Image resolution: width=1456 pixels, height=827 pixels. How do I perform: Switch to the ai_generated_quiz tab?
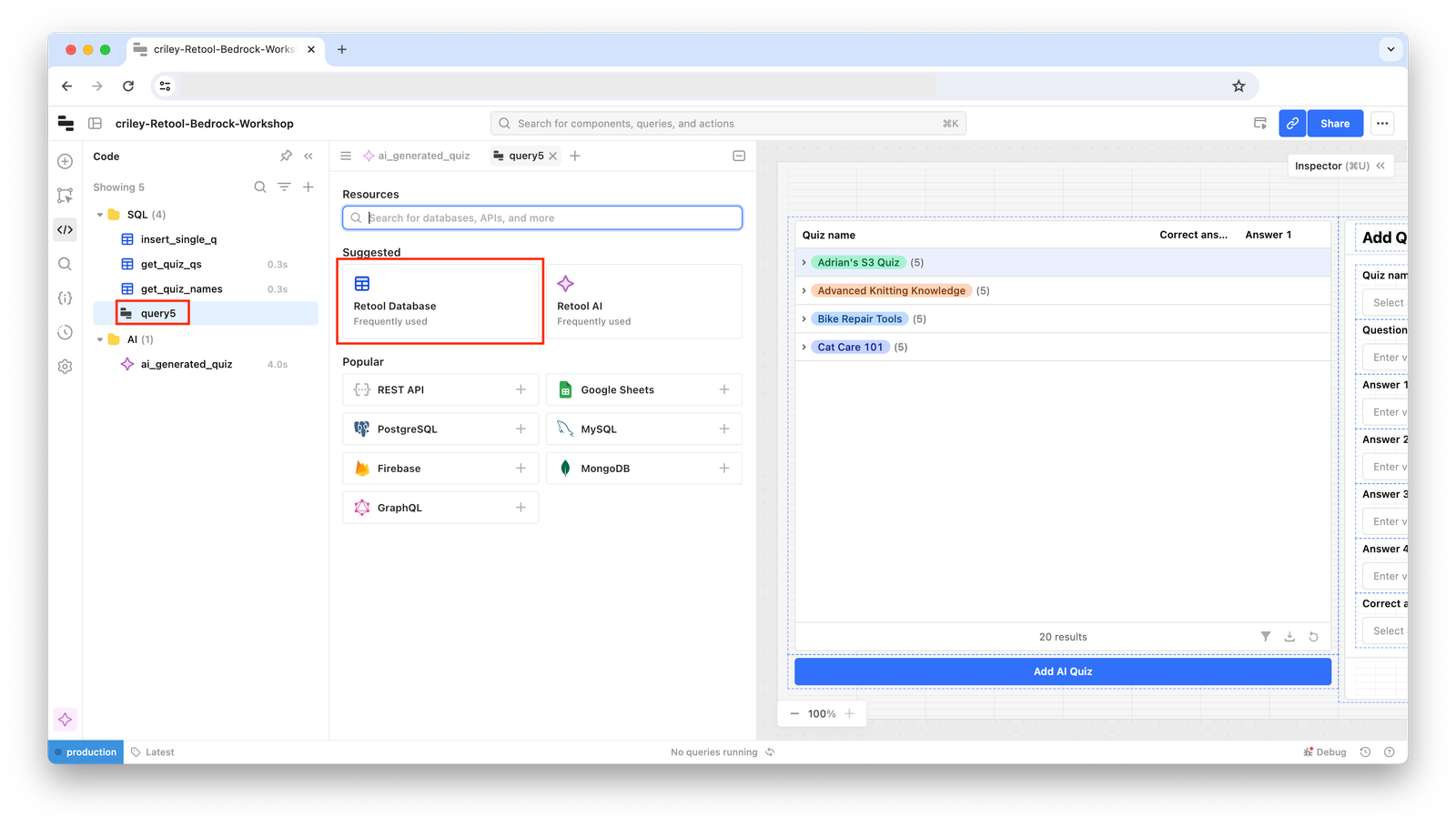coord(417,156)
